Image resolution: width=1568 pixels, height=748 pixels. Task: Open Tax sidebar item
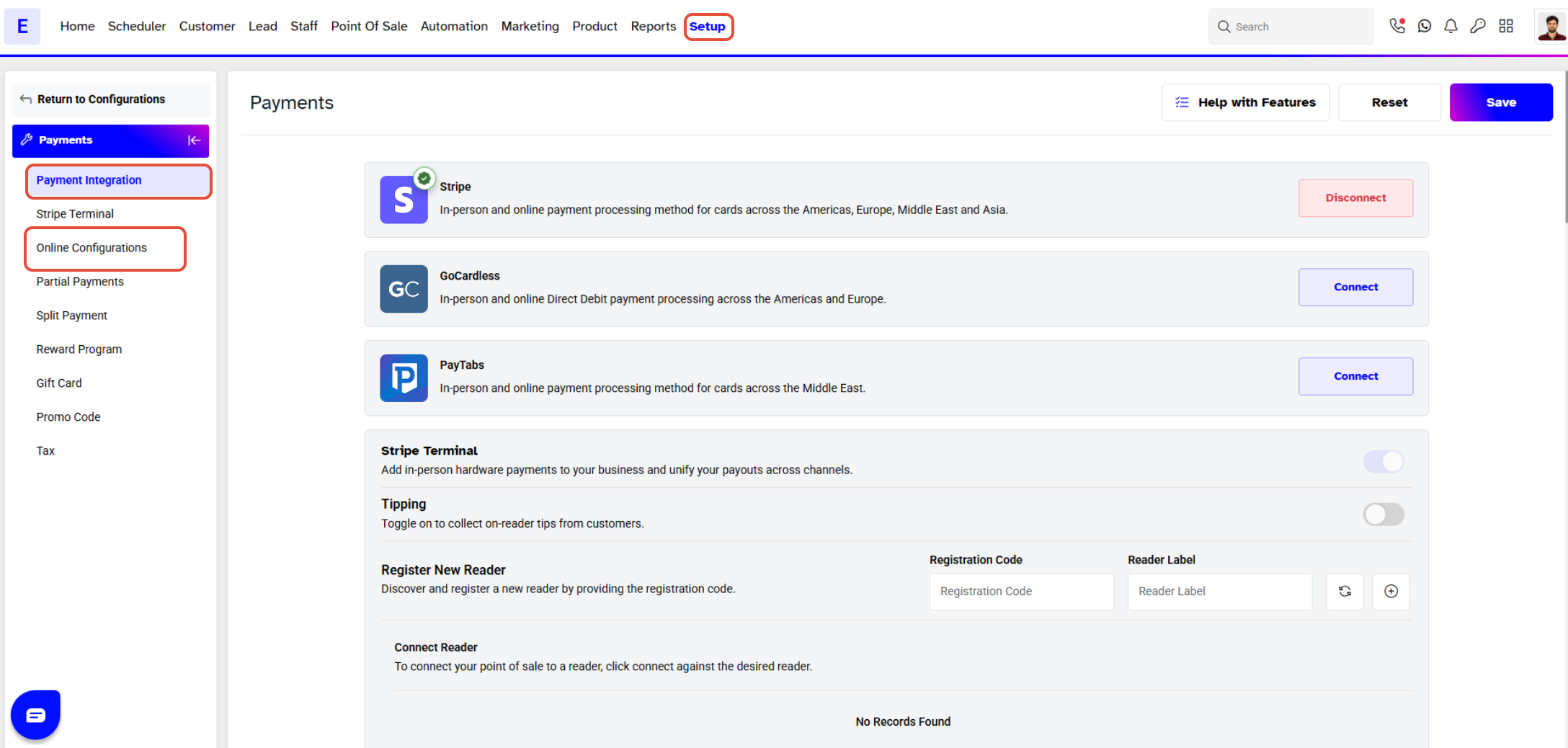[45, 451]
